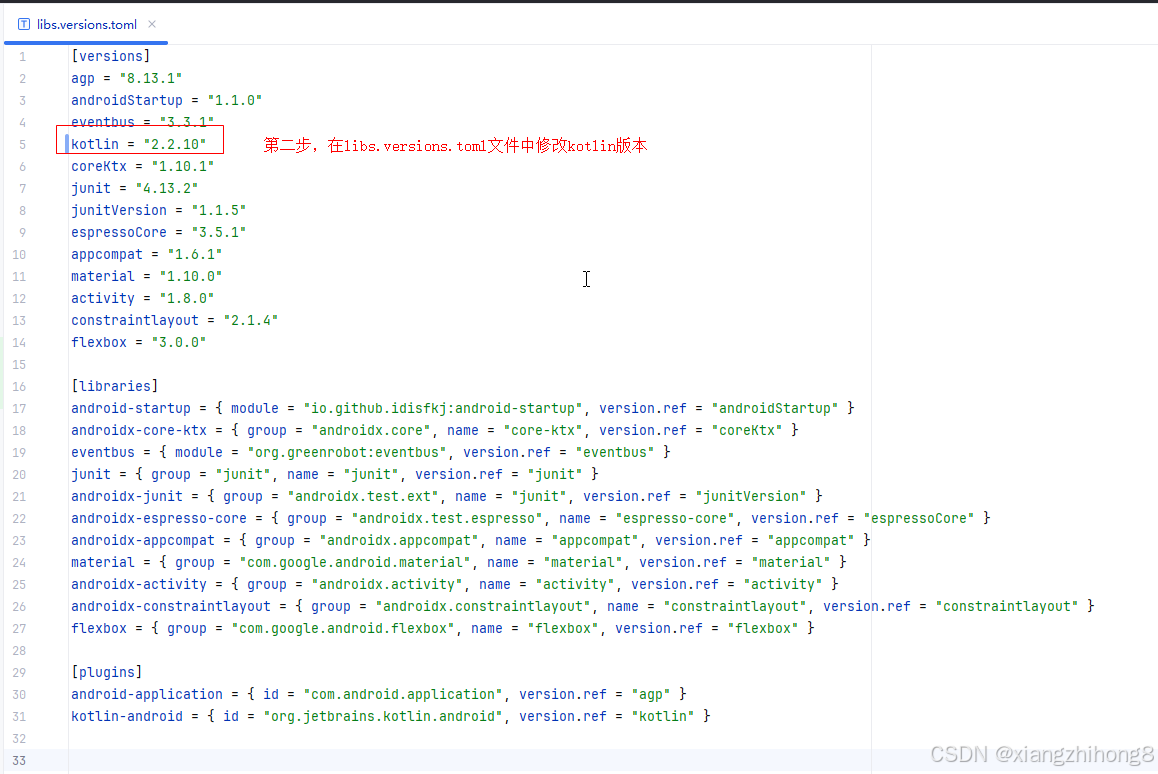This screenshot has height=774, width=1158.
Task: Click the "io.github.idisfkj:android-startup" module string
Action: coord(439,408)
